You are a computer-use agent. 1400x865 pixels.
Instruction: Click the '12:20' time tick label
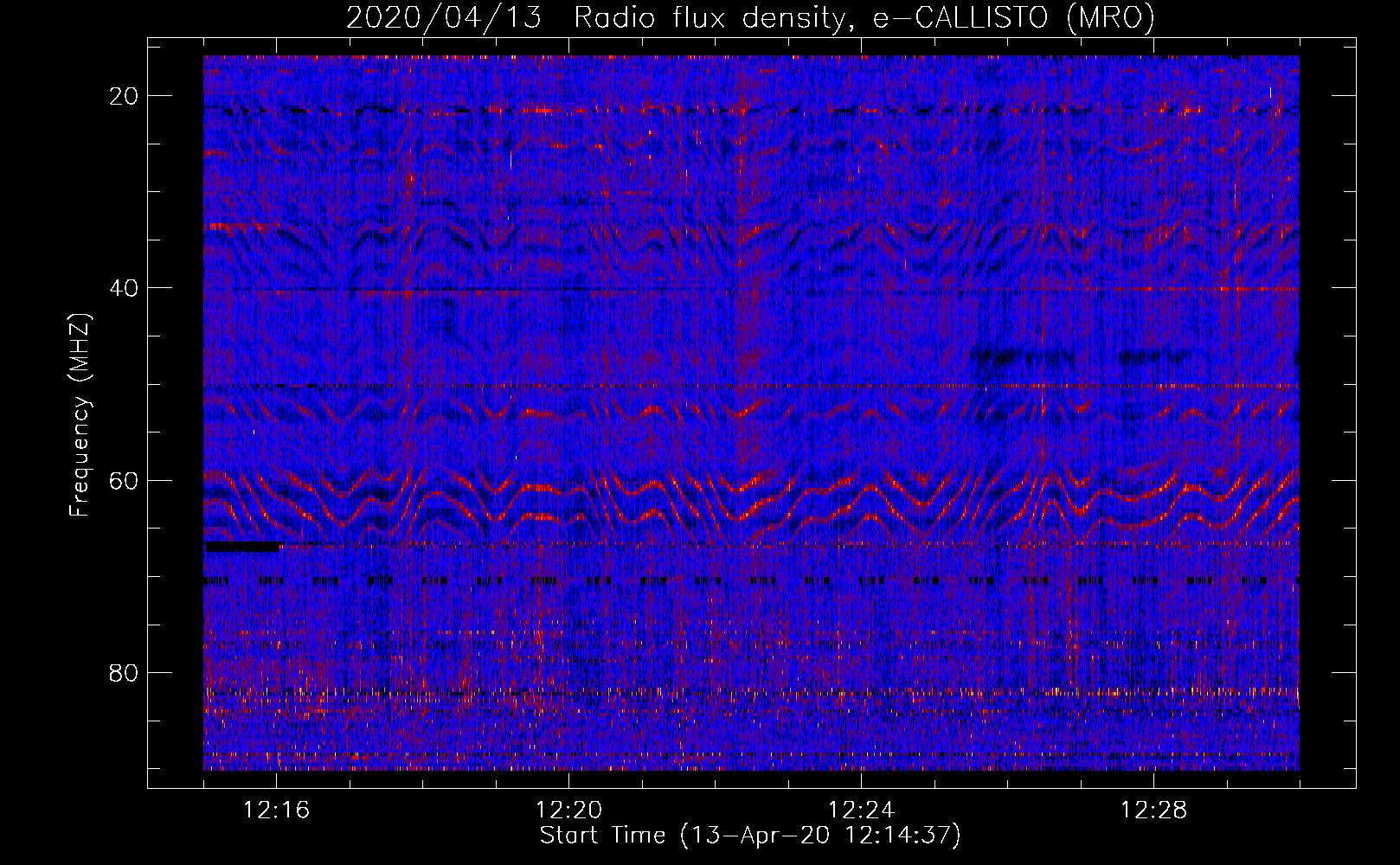(568, 811)
